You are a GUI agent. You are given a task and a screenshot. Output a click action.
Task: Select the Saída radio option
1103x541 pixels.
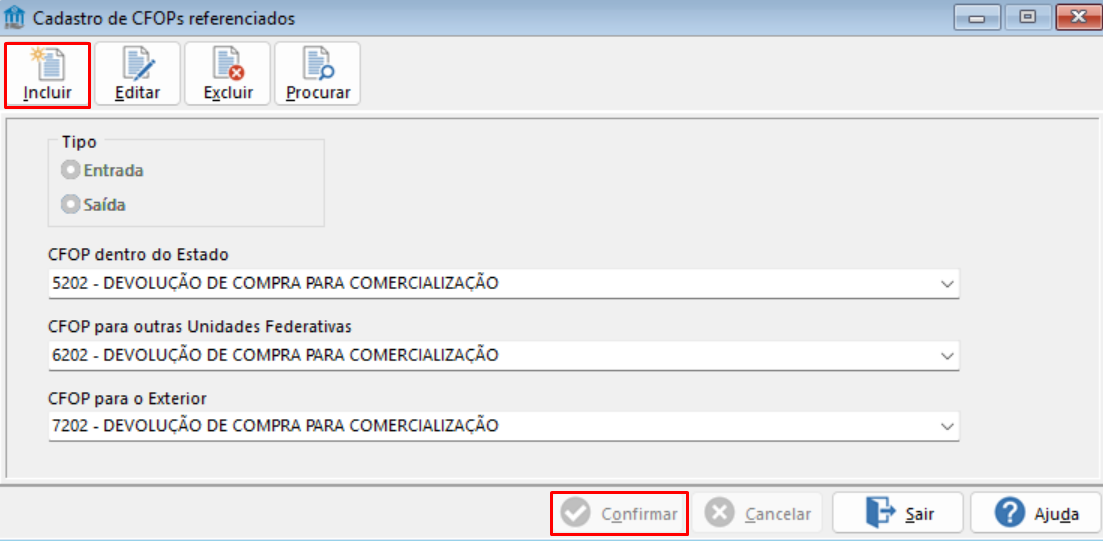[94, 205]
